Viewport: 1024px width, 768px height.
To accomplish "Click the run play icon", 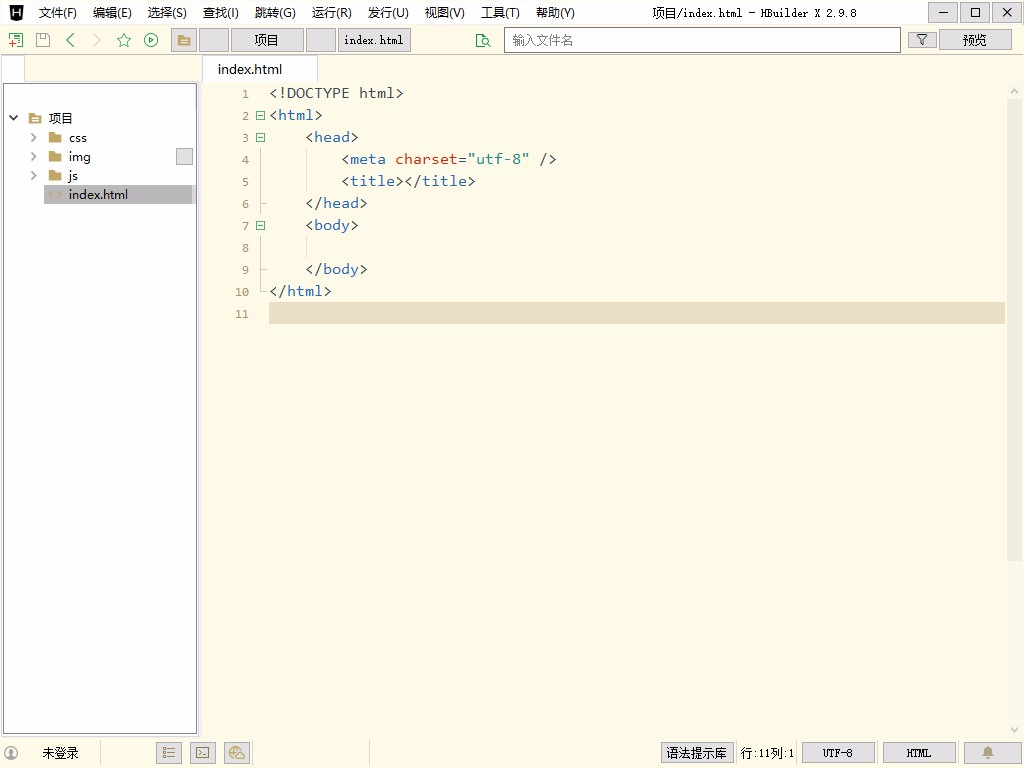I will tap(151, 40).
